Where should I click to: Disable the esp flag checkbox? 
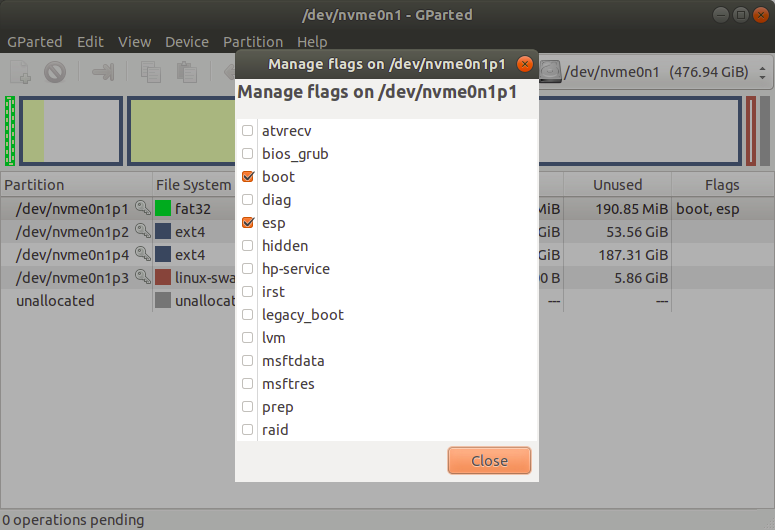click(x=248, y=223)
